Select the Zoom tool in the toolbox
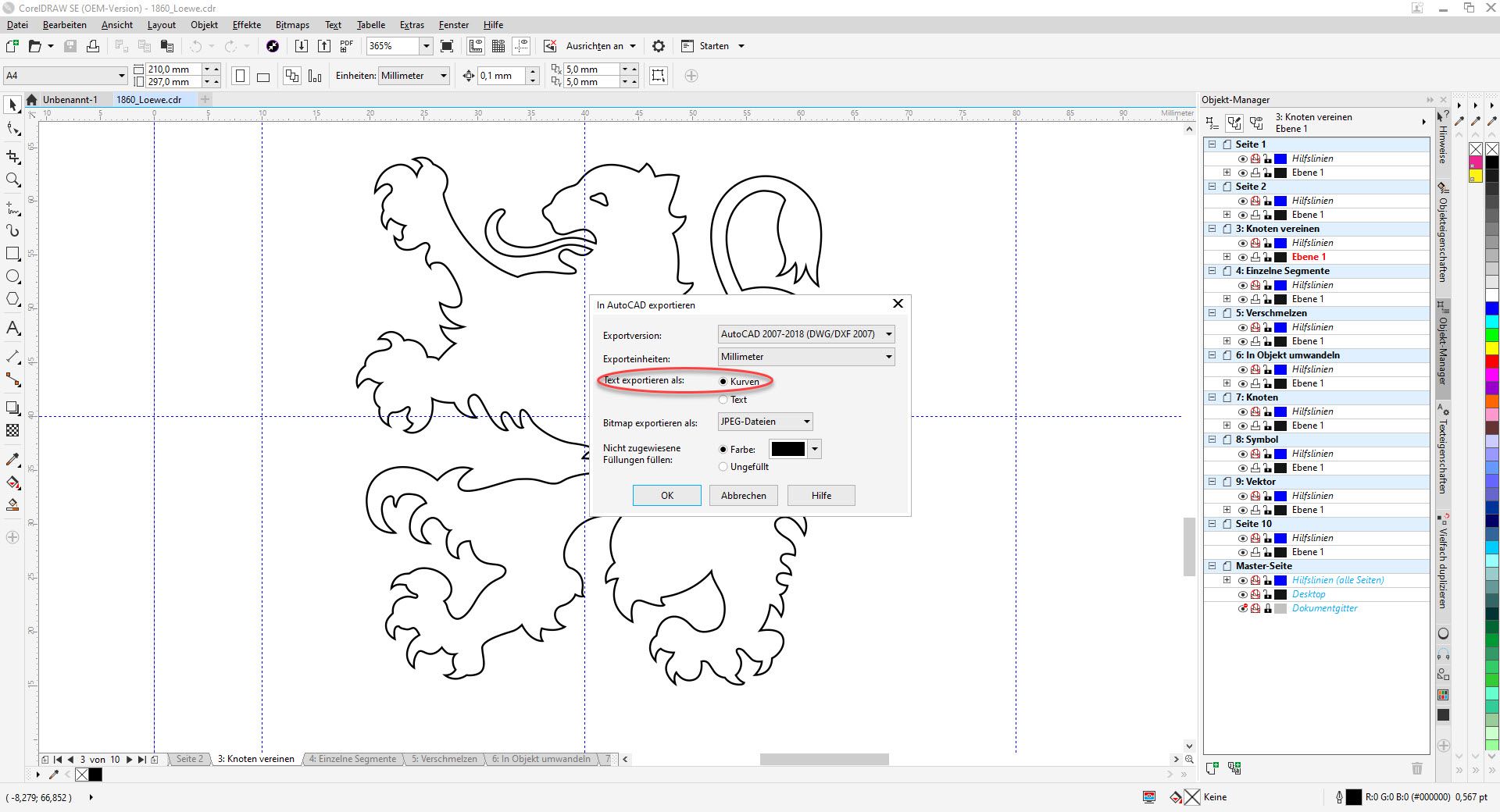Image resolution: width=1500 pixels, height=812 pixels. (12, 180)
